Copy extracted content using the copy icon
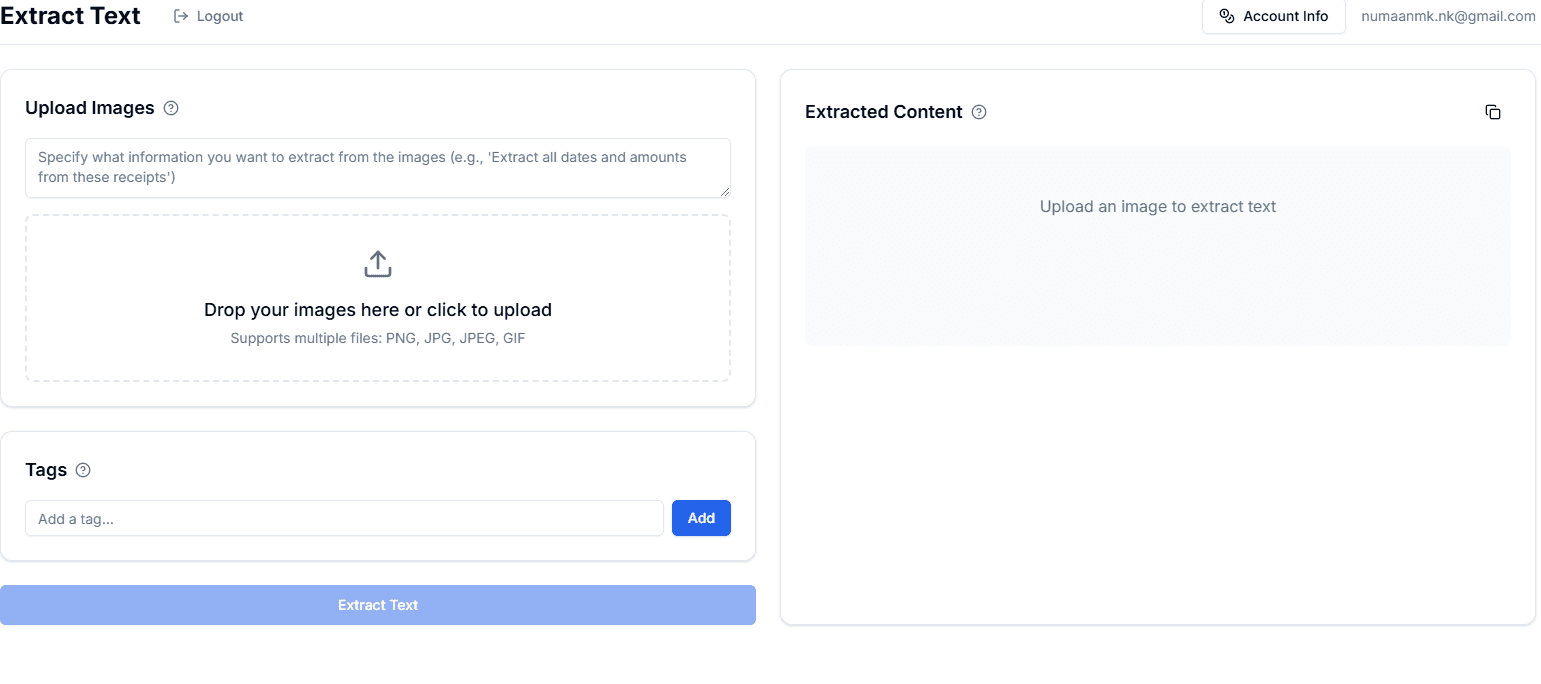 [x=1493, y=112]
